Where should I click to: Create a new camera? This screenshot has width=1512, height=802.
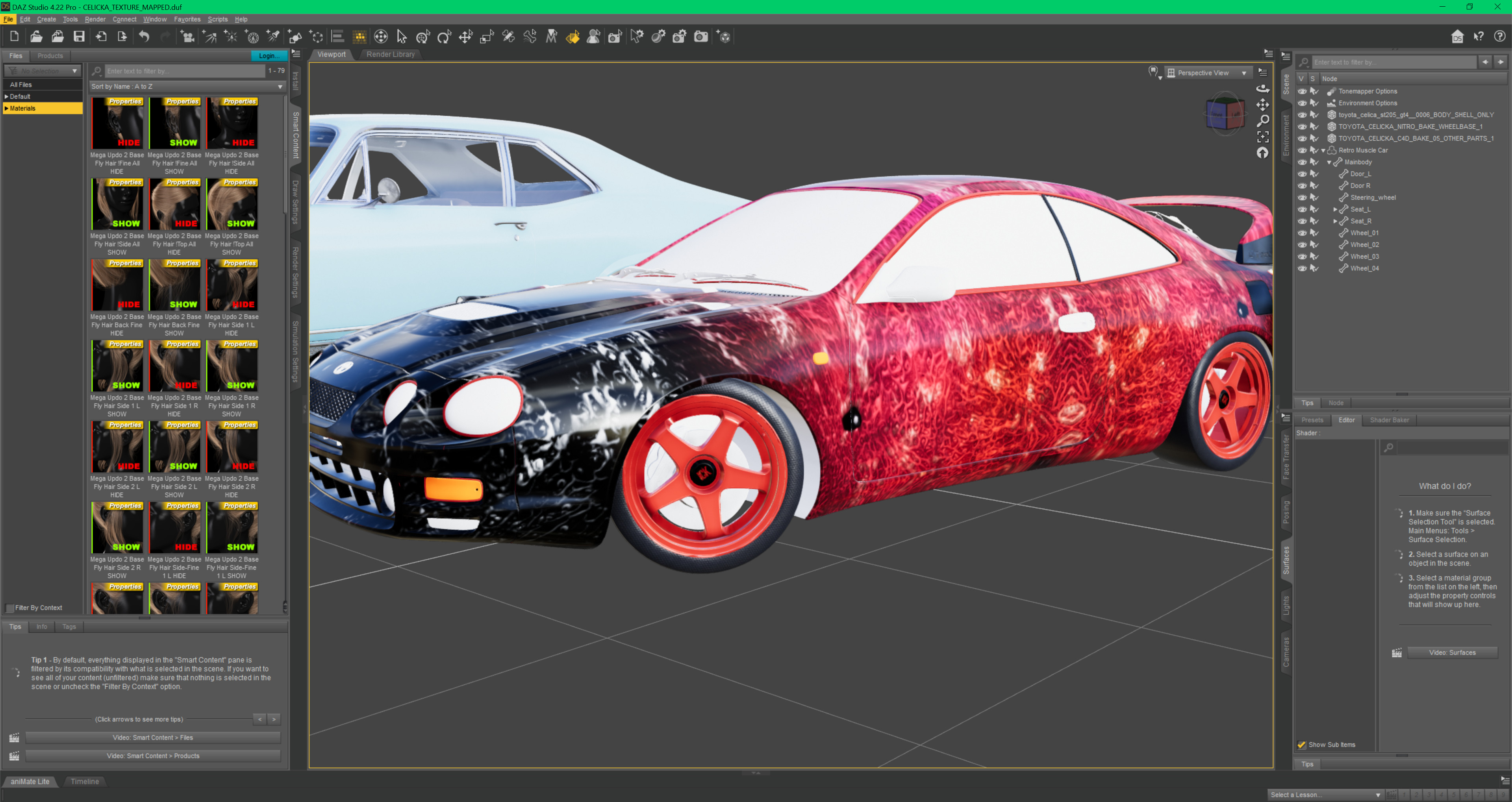pos(187,37)
